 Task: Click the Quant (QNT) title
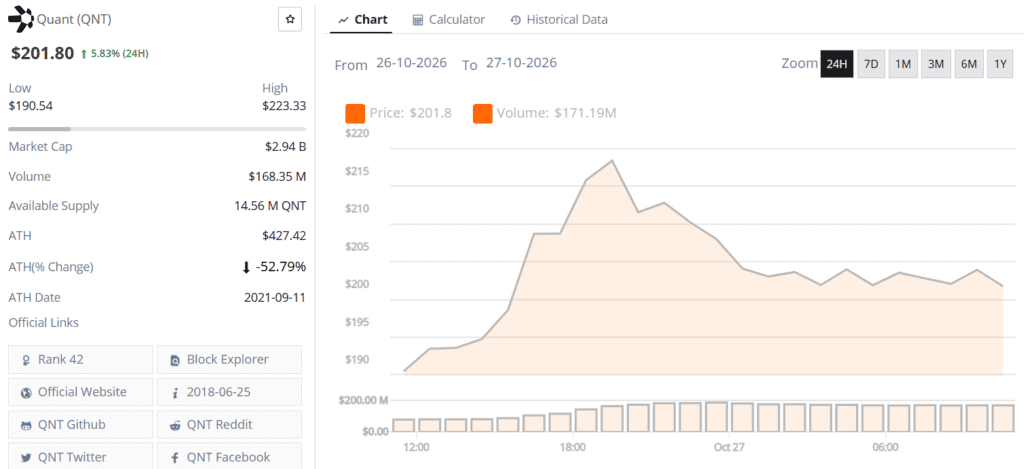pos(74,20)
